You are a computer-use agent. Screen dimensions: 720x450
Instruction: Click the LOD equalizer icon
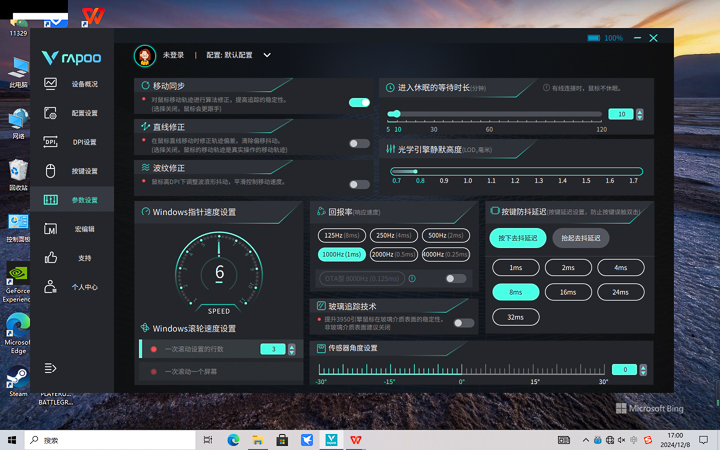click(390, 149)
